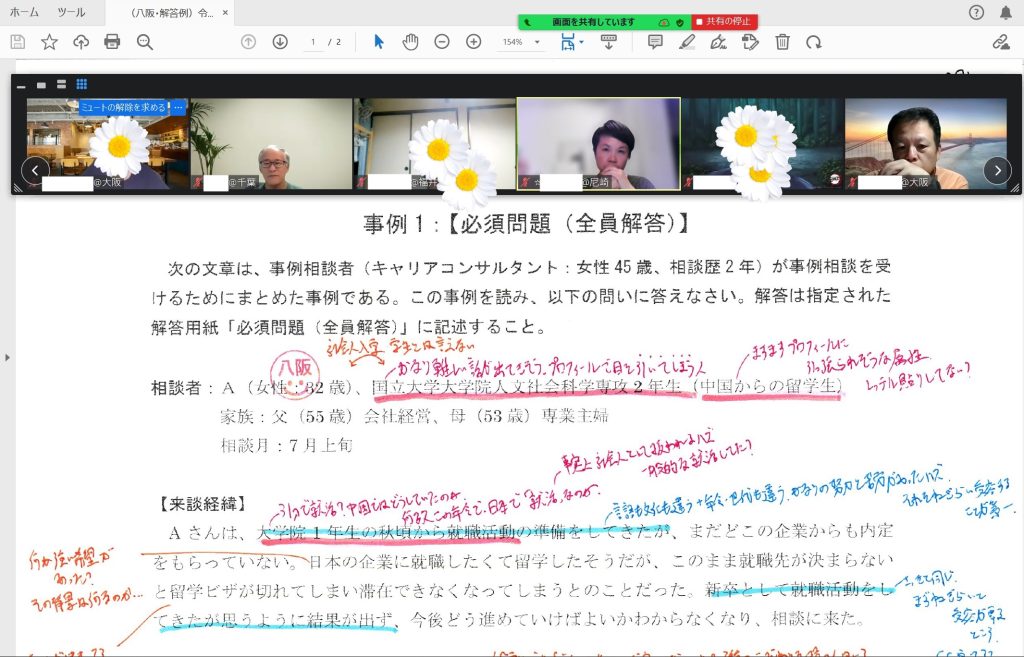This screenshot has height=657, width=1024.
Task: Click ミュートの解除を求める button
Action: point(124,107)
